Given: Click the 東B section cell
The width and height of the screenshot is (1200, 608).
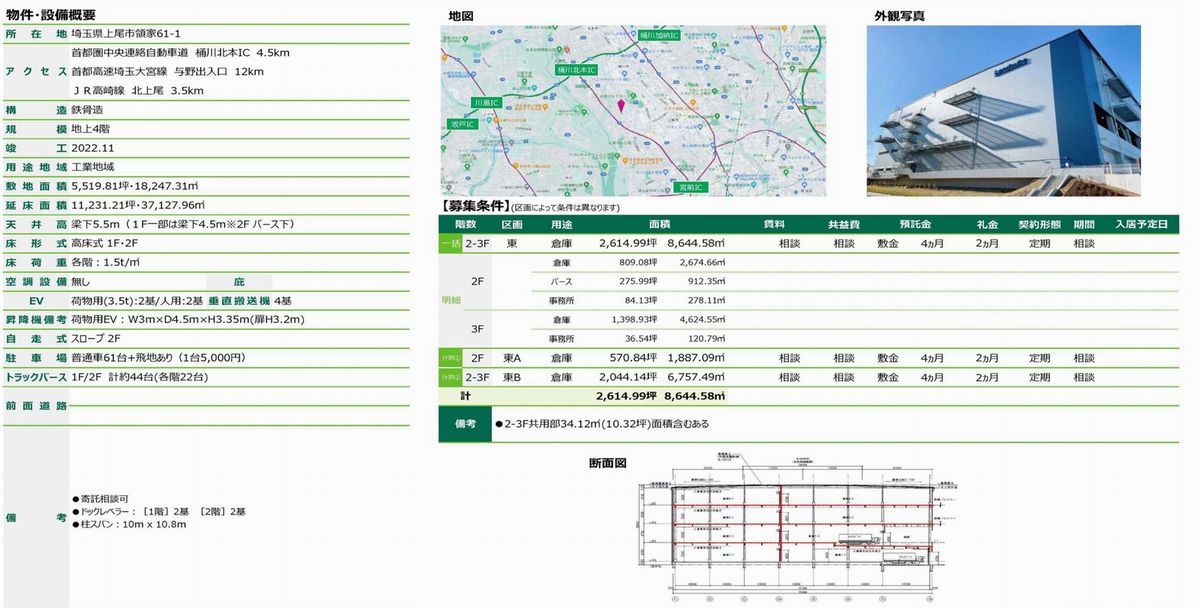Looking at the screenshot, I should tap(512, 377).
